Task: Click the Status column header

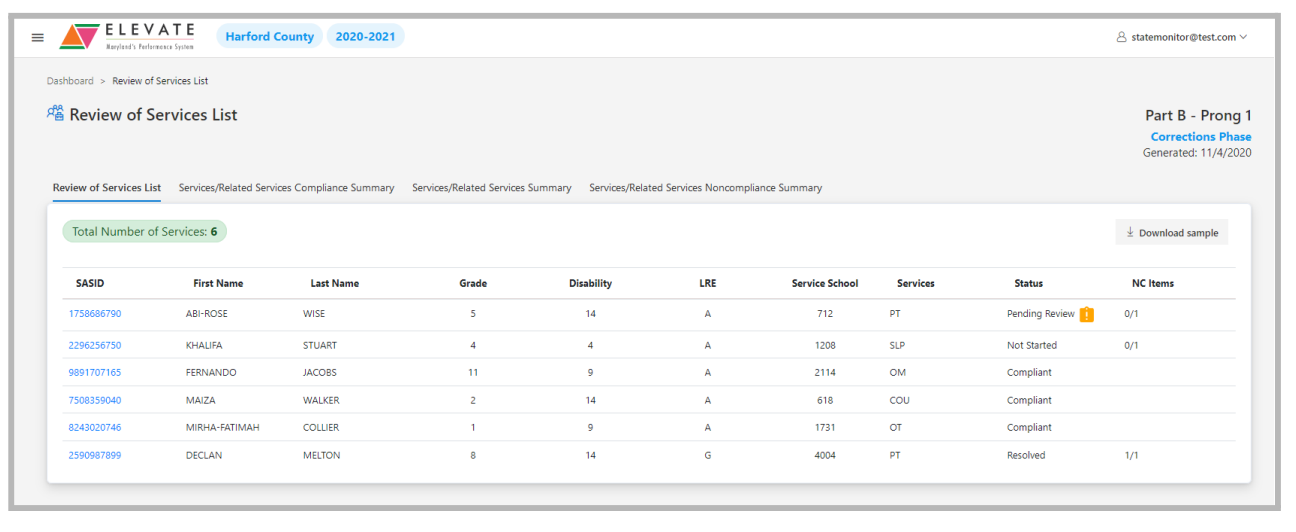Action: tap(1028, 284)
